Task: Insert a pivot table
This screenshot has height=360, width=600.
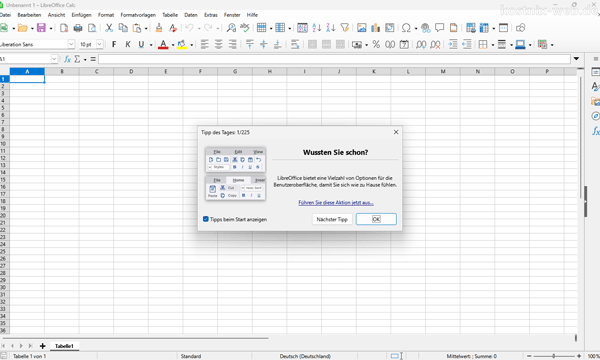Action: [390, 28]
